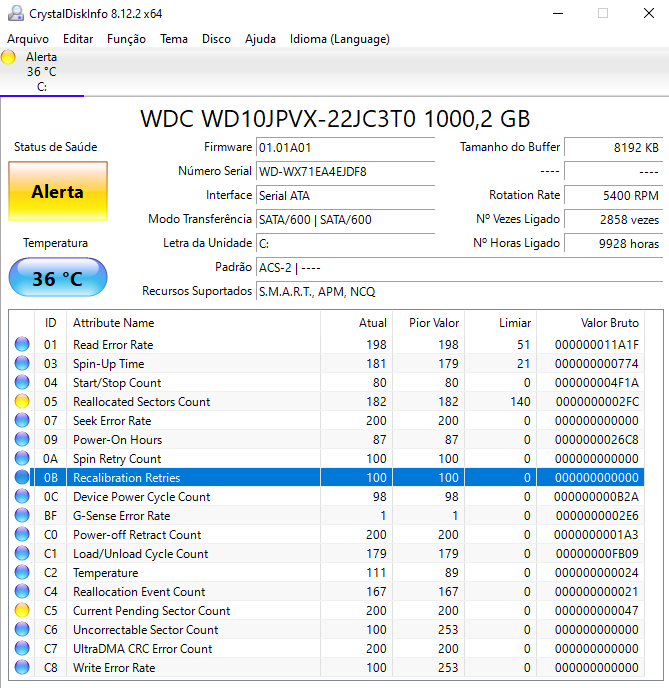The width and height of the screenshot is (669, 688).
Task: Click the transfer mode field SATA/600
Action: (345, 219)
